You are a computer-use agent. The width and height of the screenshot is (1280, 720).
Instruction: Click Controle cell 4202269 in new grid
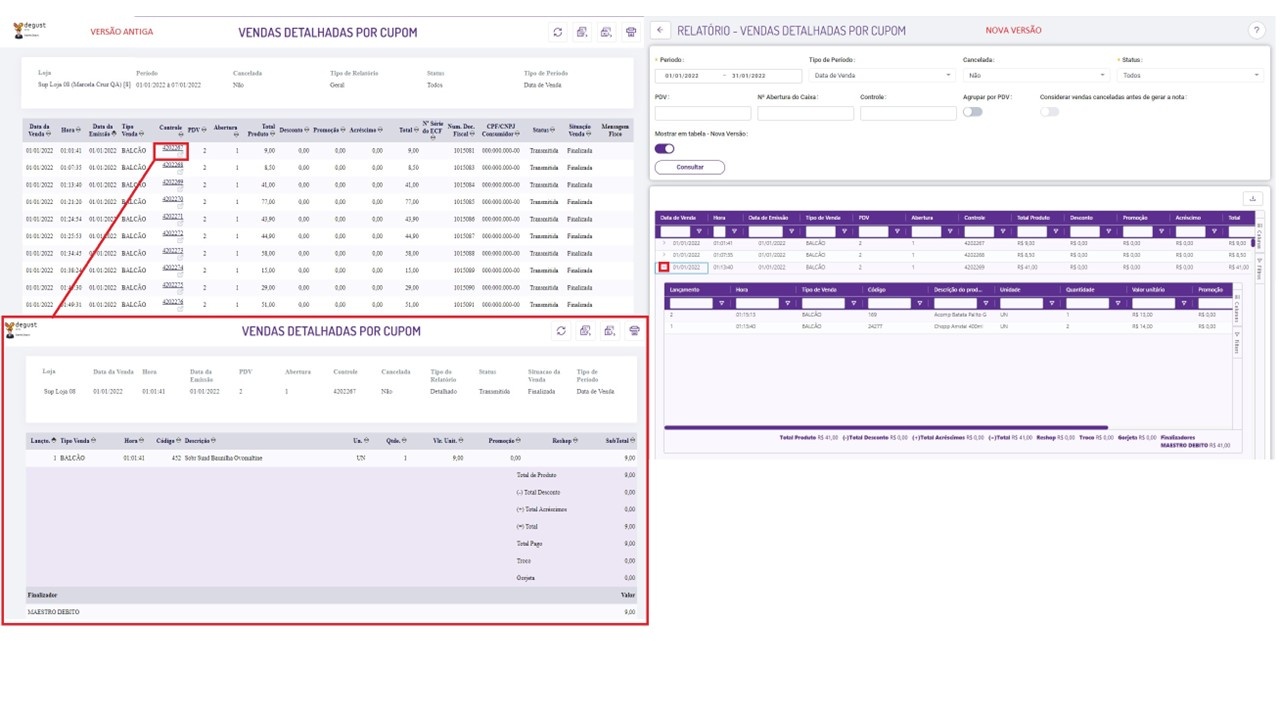click(x=974, y=267)
